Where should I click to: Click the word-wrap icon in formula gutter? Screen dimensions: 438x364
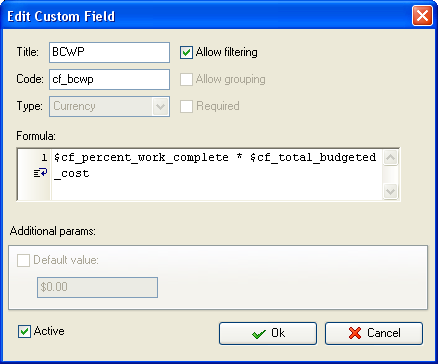pos(41,173)
